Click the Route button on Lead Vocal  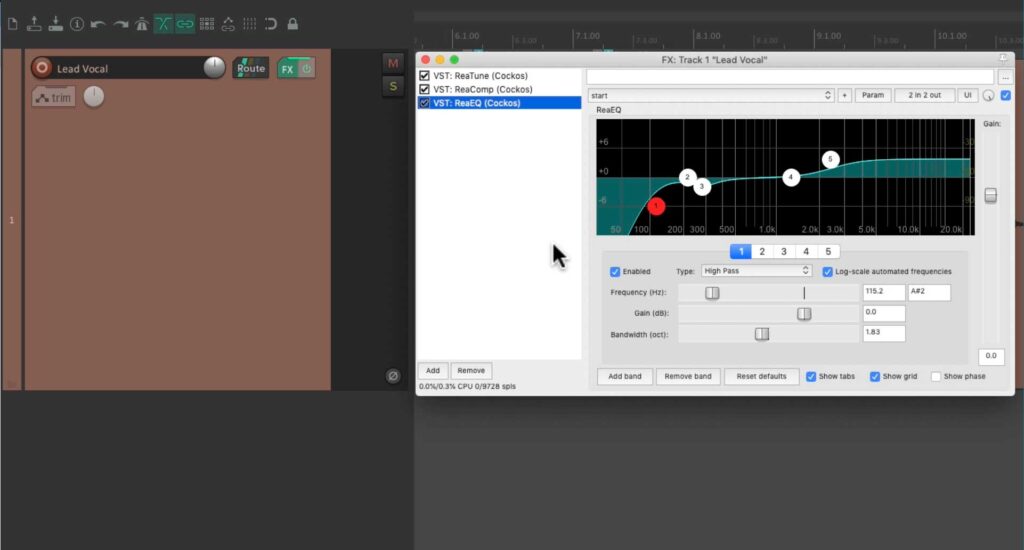tap(251, 69)
